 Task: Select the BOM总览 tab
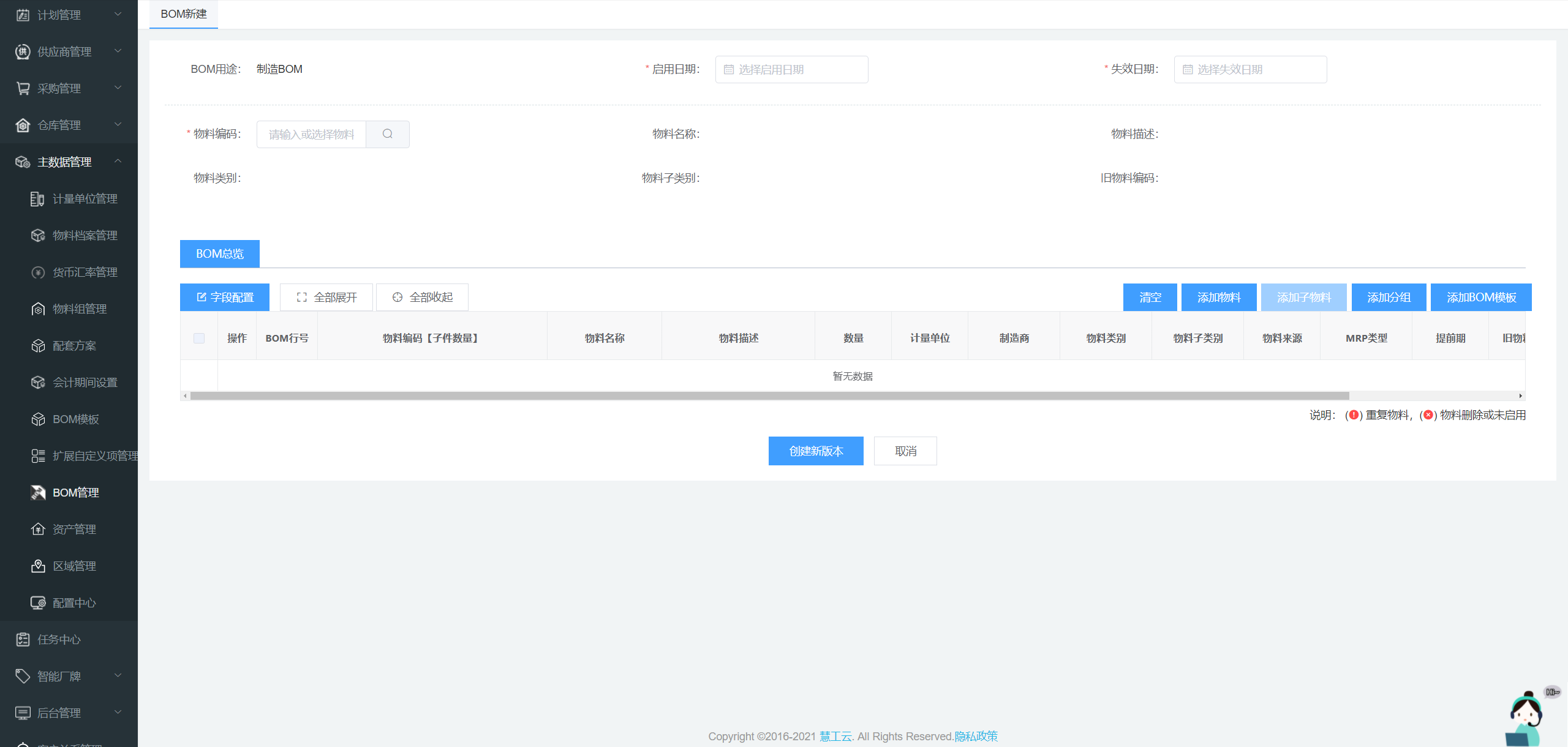(x=219, y=253)
